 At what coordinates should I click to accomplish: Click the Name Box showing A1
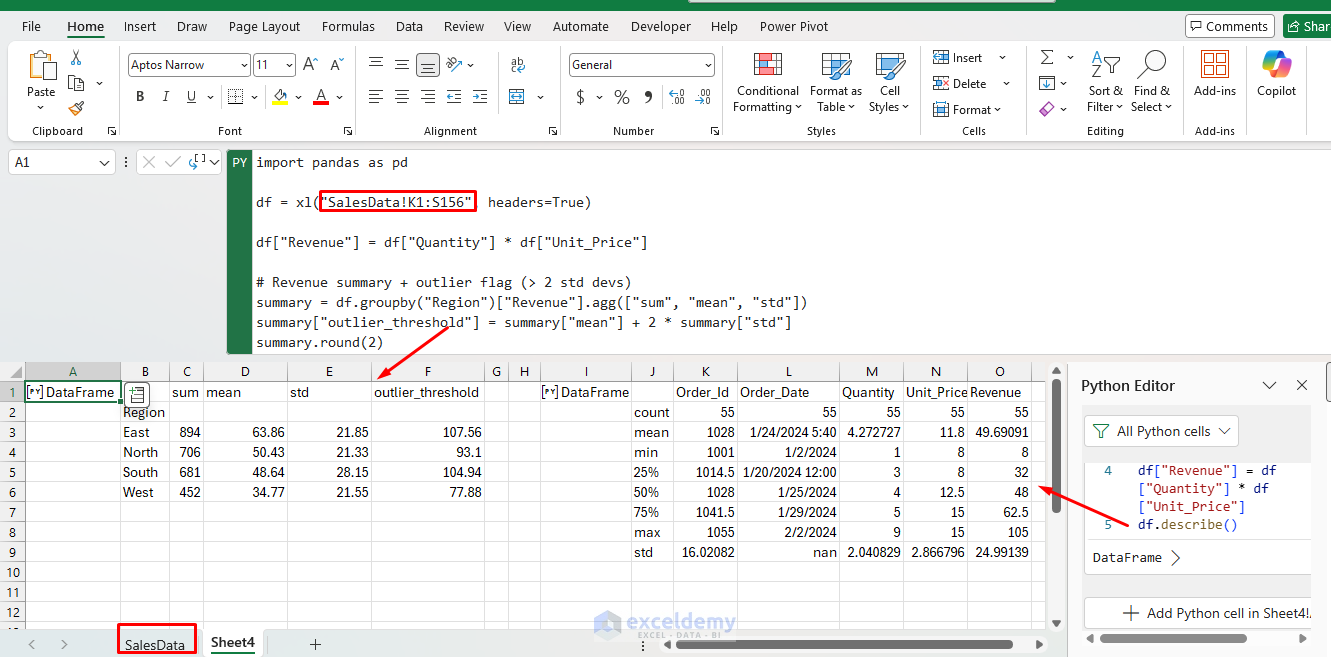(x=63, y=162)
